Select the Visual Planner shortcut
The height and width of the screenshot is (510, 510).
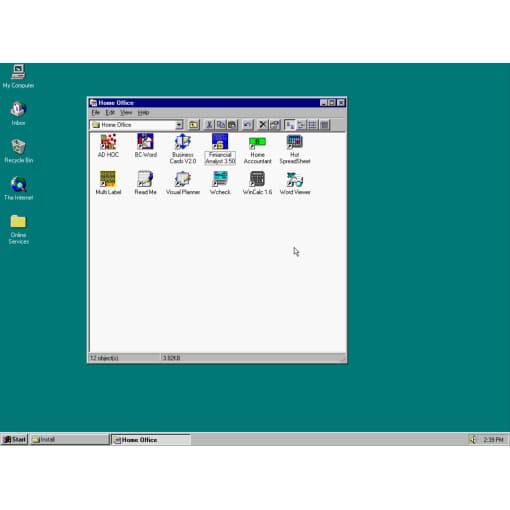(x=183, y=183)
